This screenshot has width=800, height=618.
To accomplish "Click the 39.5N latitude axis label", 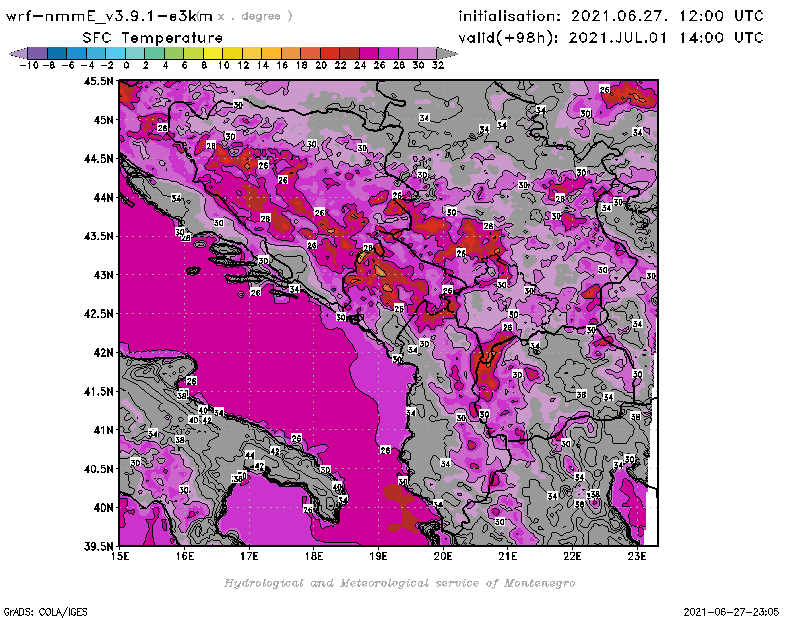I will [98, 546].
